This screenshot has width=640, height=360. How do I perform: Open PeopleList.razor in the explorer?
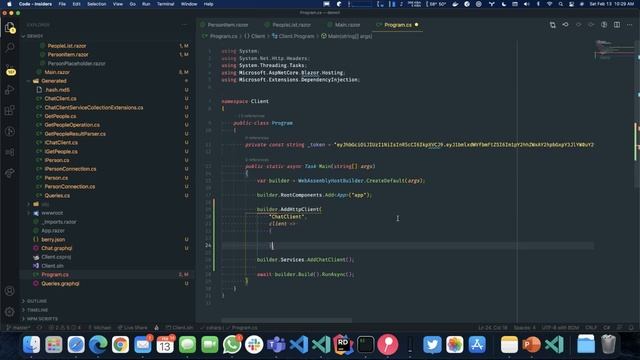click(67, 46)
